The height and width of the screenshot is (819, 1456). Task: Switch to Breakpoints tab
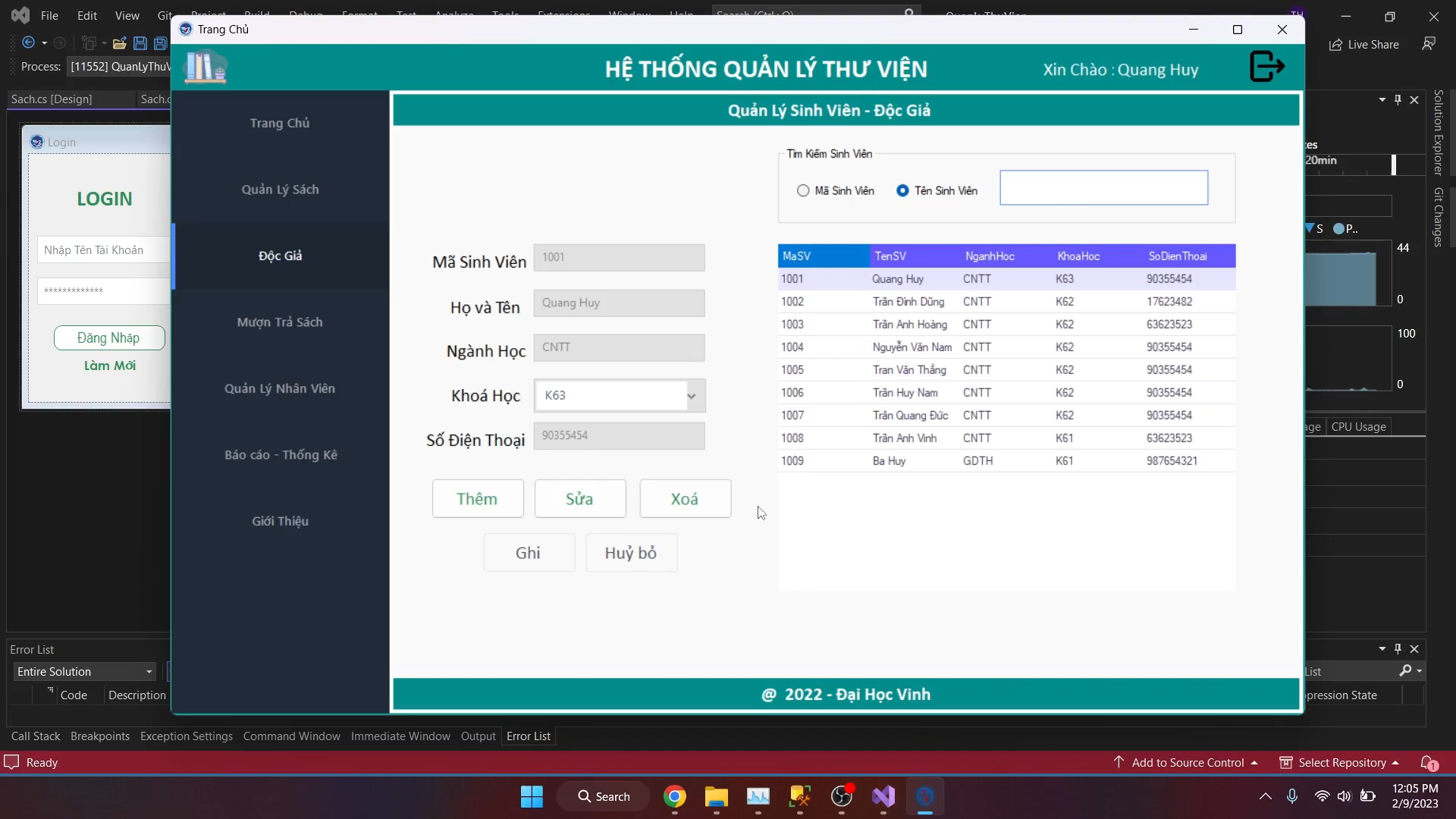point(100,736)
